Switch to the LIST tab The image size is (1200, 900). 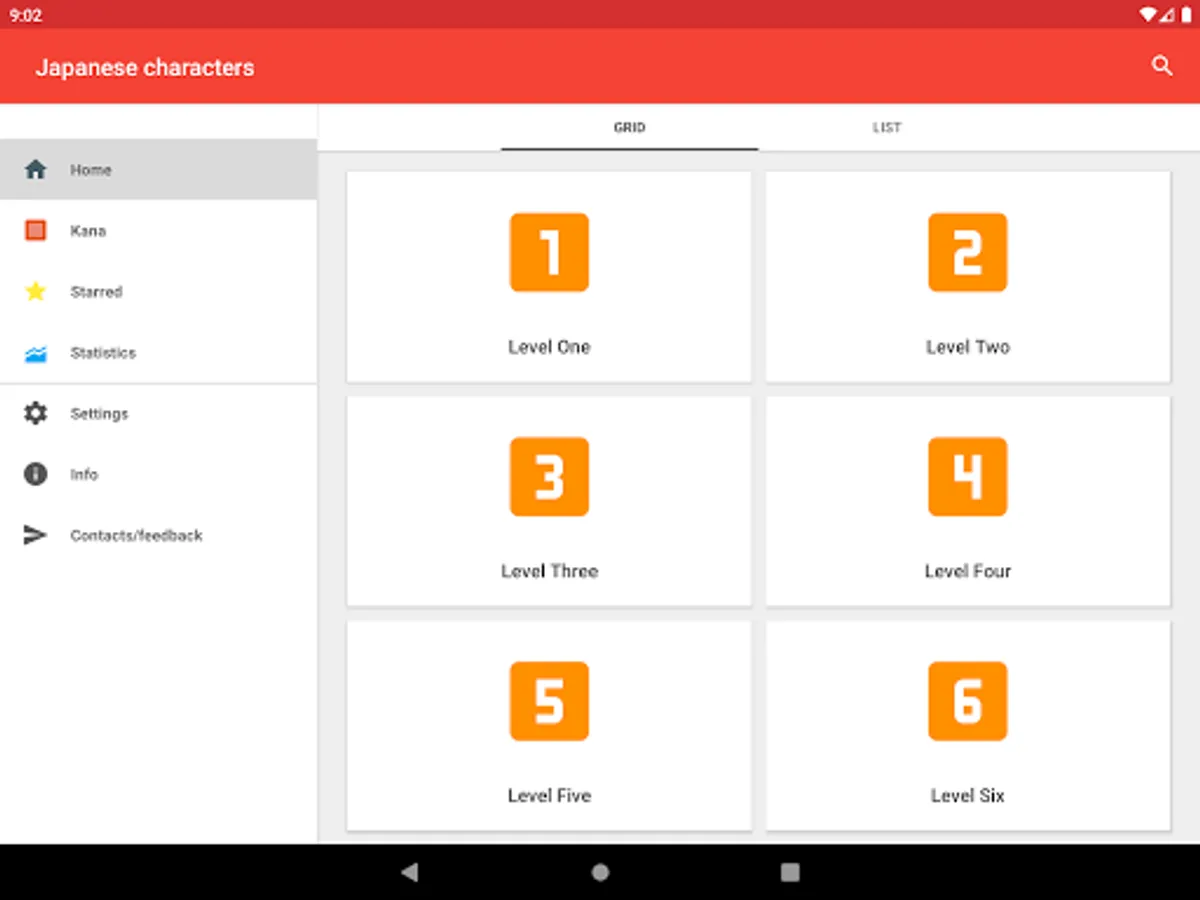click(887, 127)
